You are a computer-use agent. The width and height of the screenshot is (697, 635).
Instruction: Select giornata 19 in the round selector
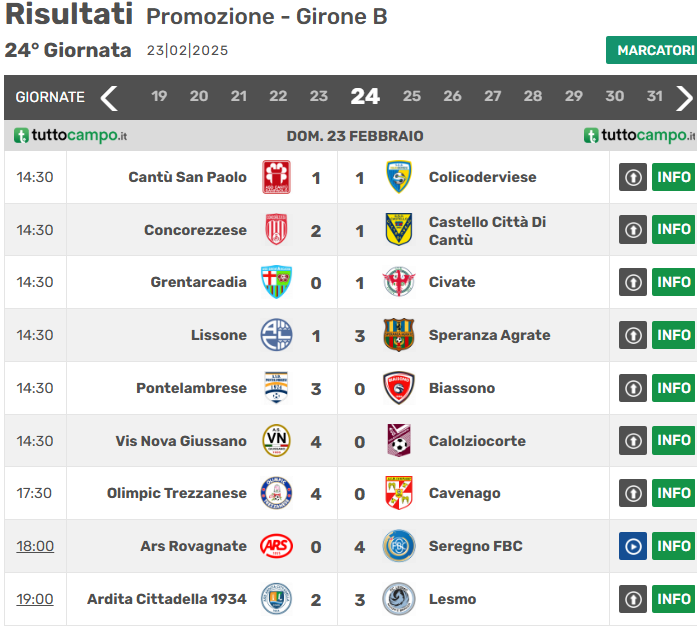(159, 96)
